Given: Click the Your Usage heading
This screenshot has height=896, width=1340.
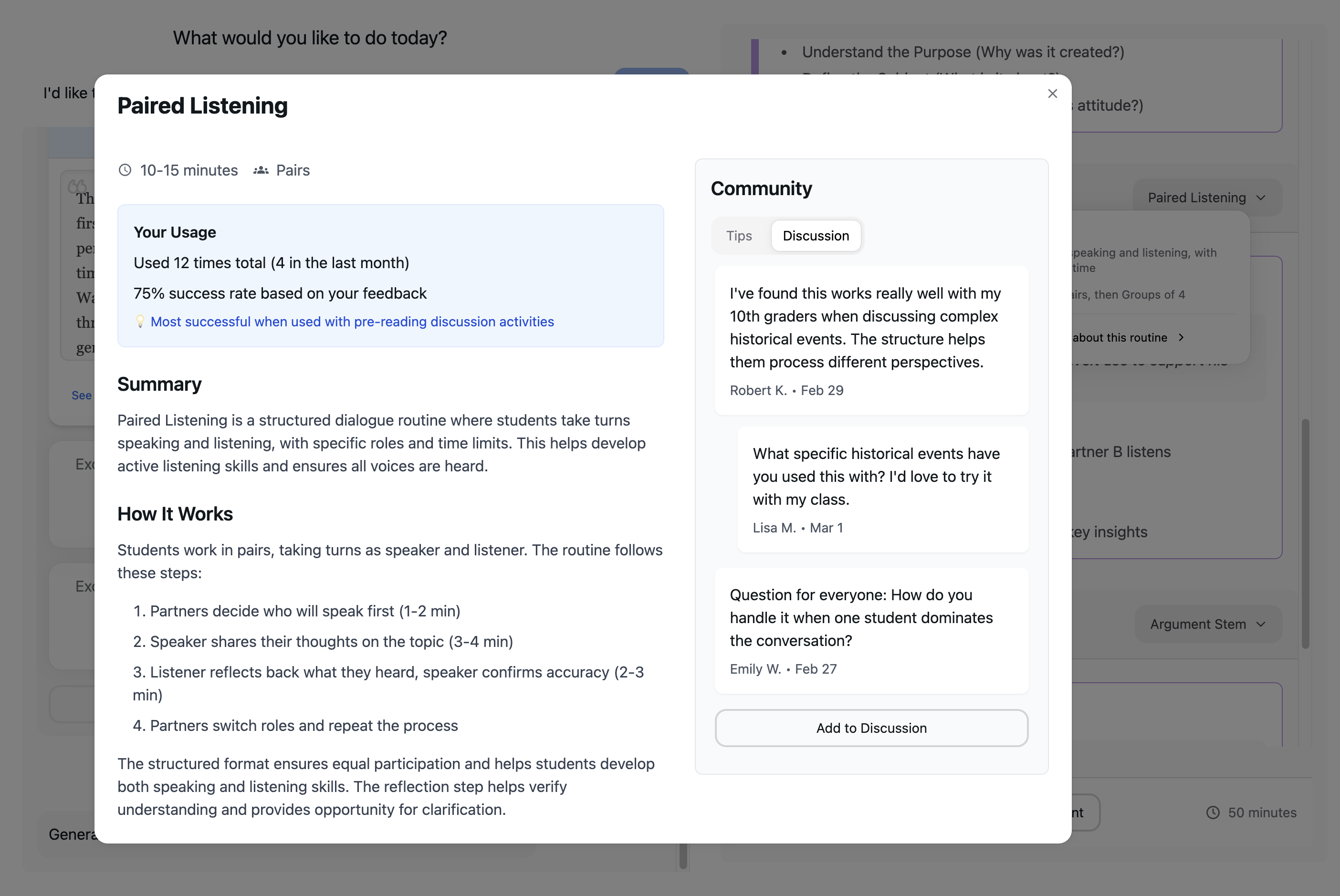Looking at the screenshot, I should click(175, 232).
